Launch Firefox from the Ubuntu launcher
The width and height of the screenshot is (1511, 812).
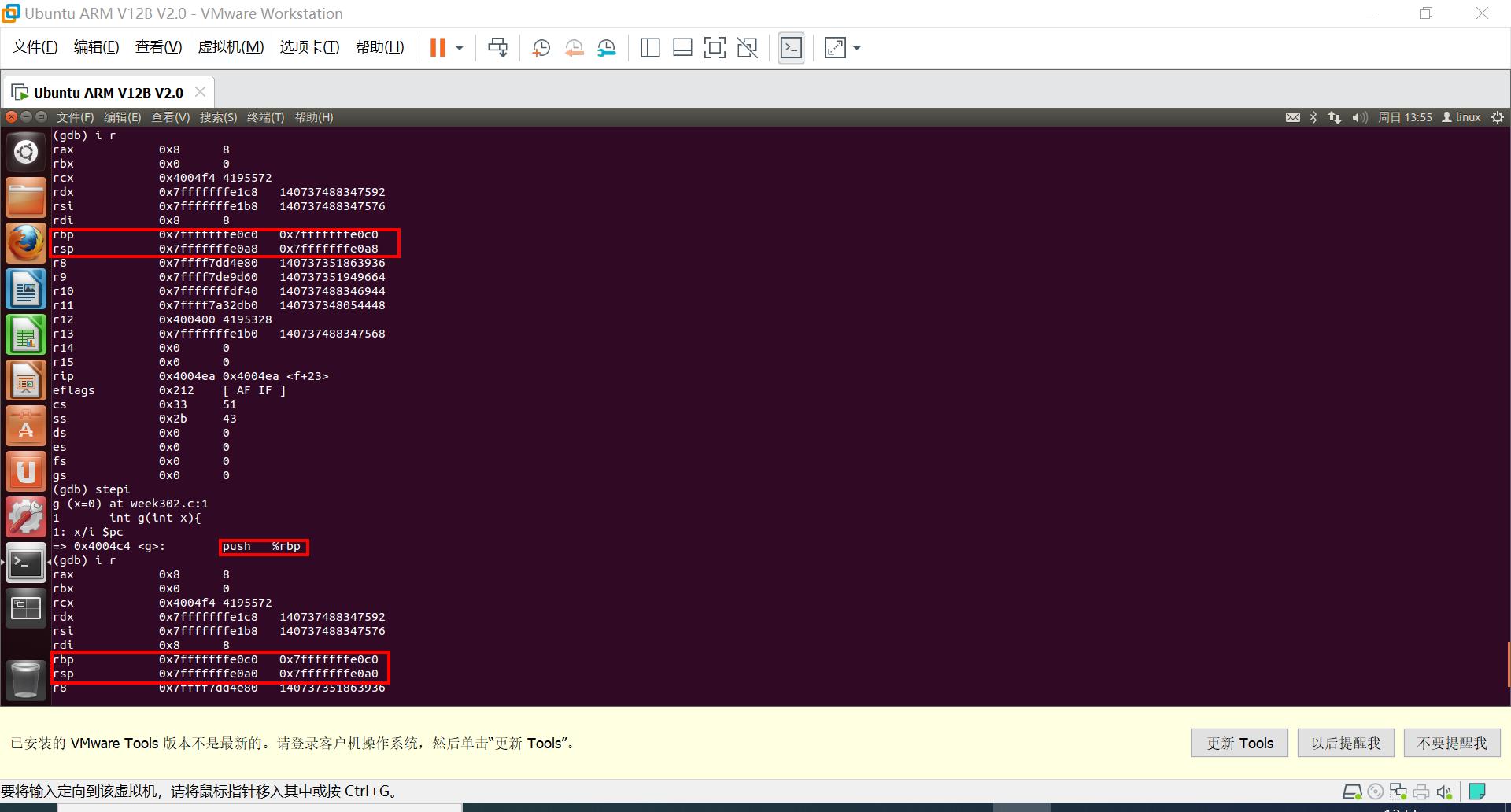pyautogui.click(x=26, y=243)
